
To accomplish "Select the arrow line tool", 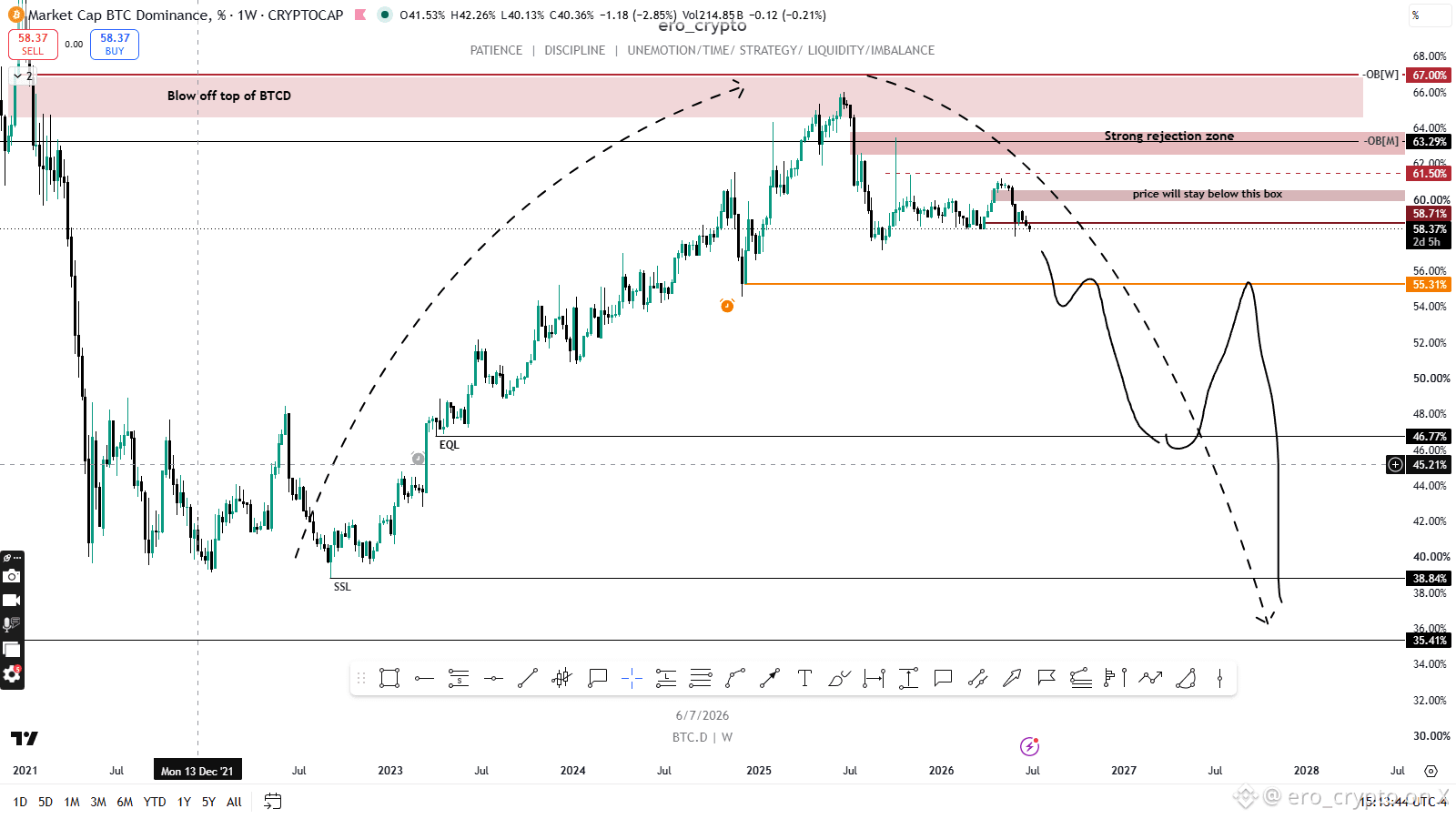I will click(x=770, y=678).
